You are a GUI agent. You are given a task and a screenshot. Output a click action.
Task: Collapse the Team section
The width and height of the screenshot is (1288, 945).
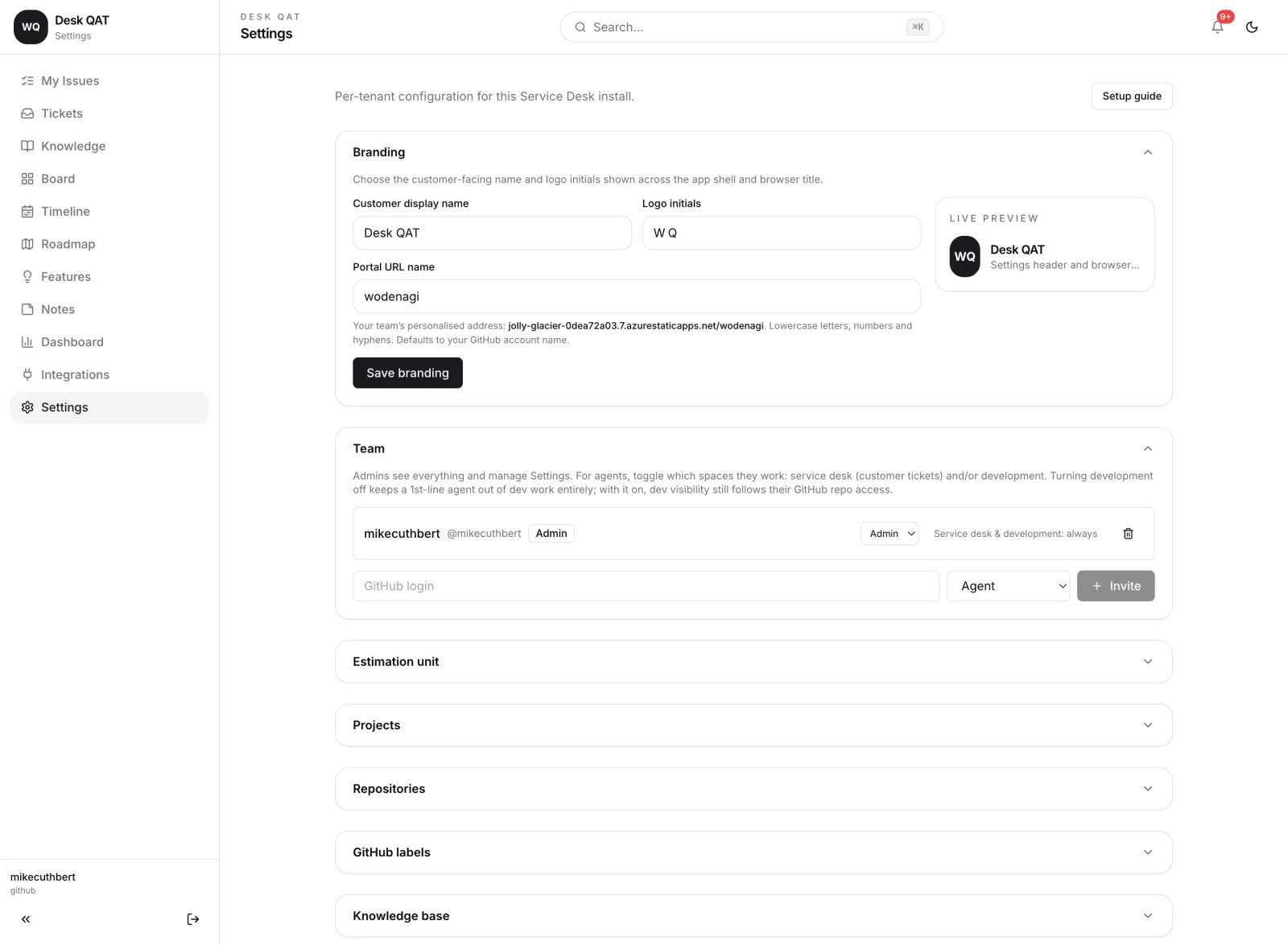click(x=1147, y=448)
